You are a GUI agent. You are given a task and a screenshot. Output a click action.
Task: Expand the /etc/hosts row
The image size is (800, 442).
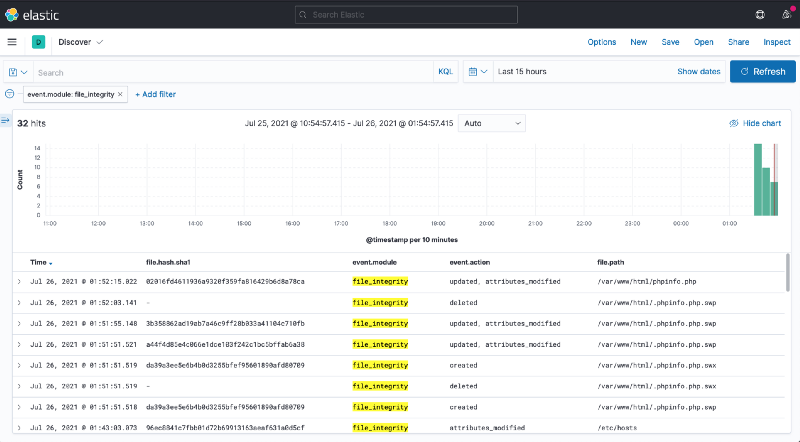point(19,428)
